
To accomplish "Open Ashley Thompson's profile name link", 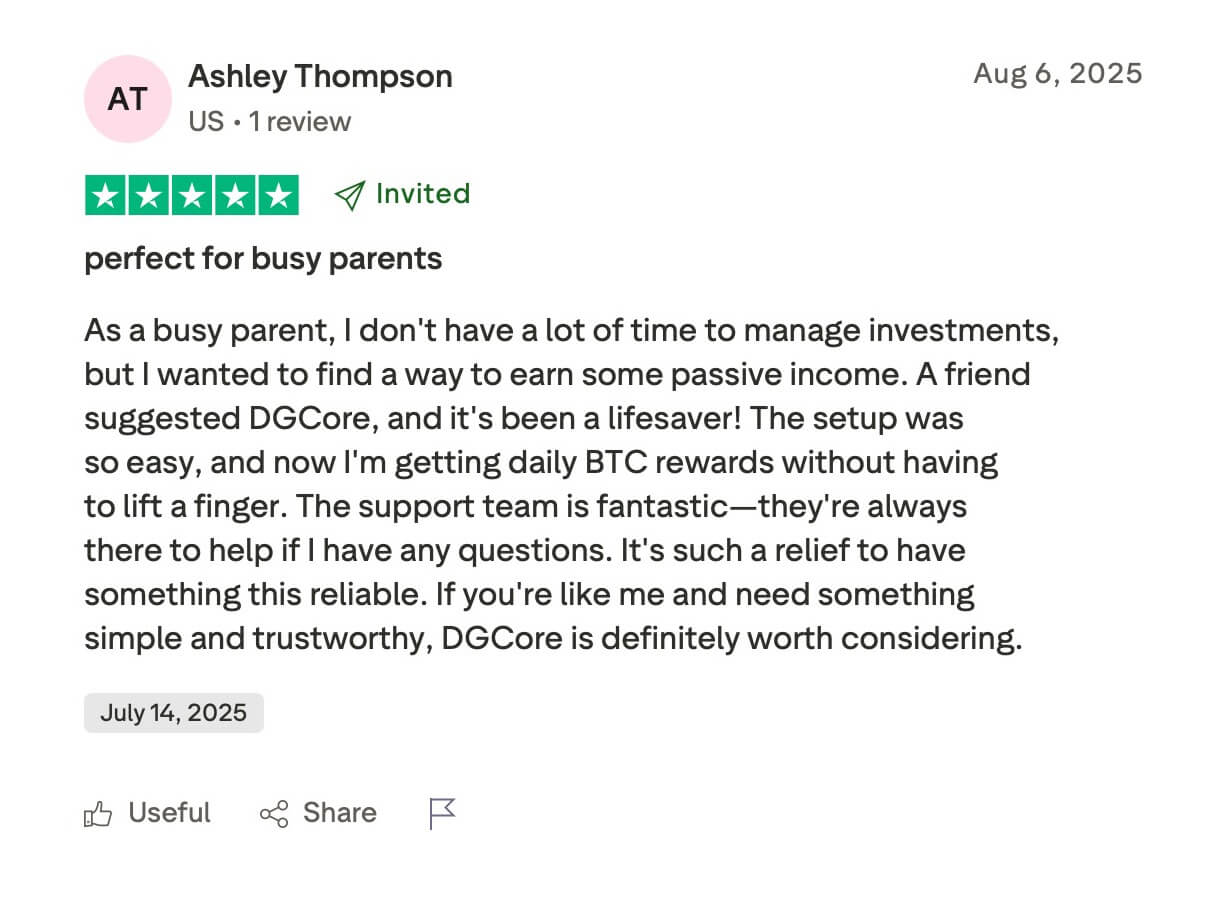I will [320, 76].
